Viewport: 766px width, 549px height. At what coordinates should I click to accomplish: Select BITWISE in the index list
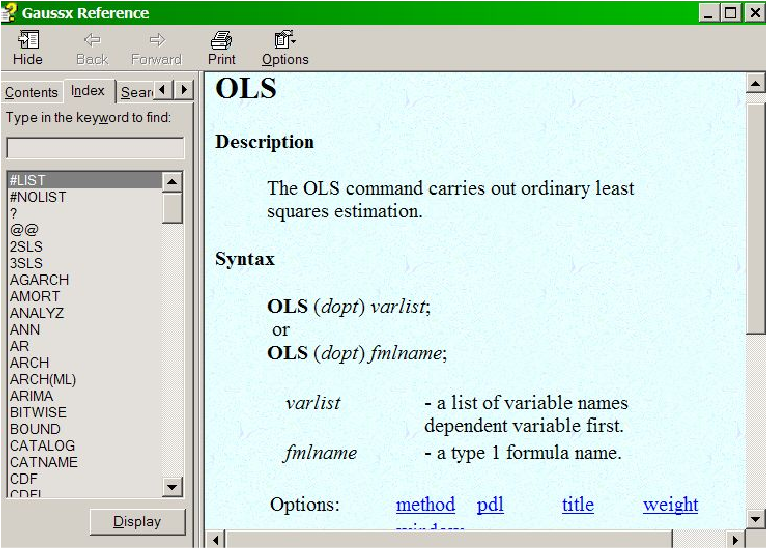[x=85, y=412]
